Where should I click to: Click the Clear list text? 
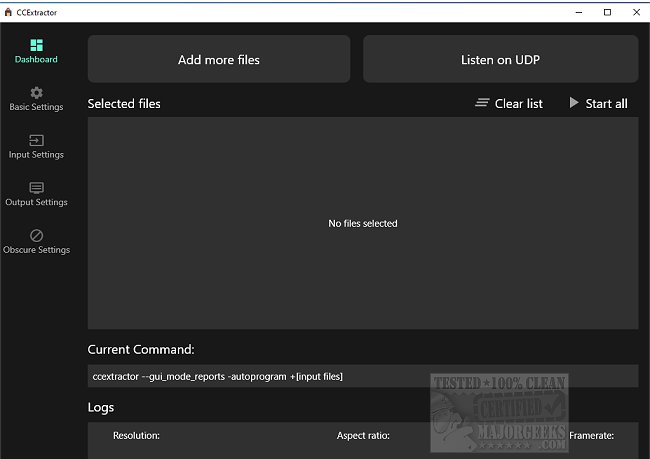pyautogui.click(x=519, y=104)
